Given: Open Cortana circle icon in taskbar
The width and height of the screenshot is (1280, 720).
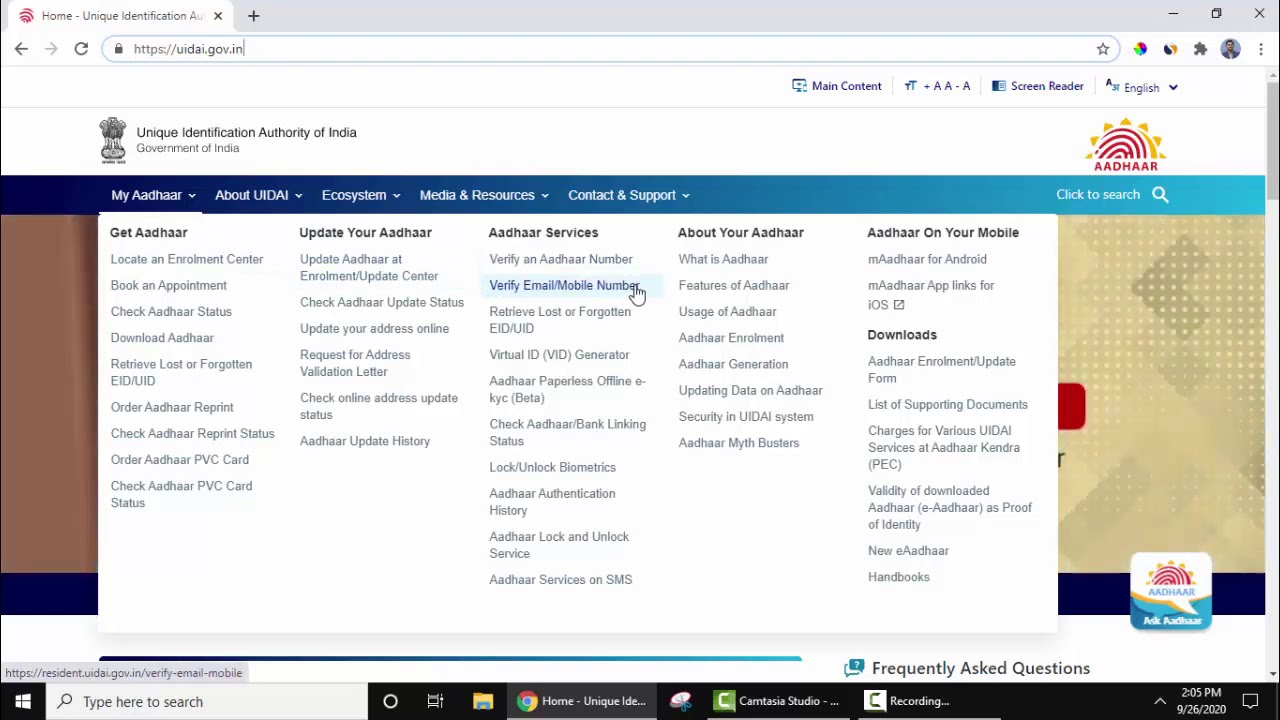Looking at the screenshot, I should tap(390, 701).
